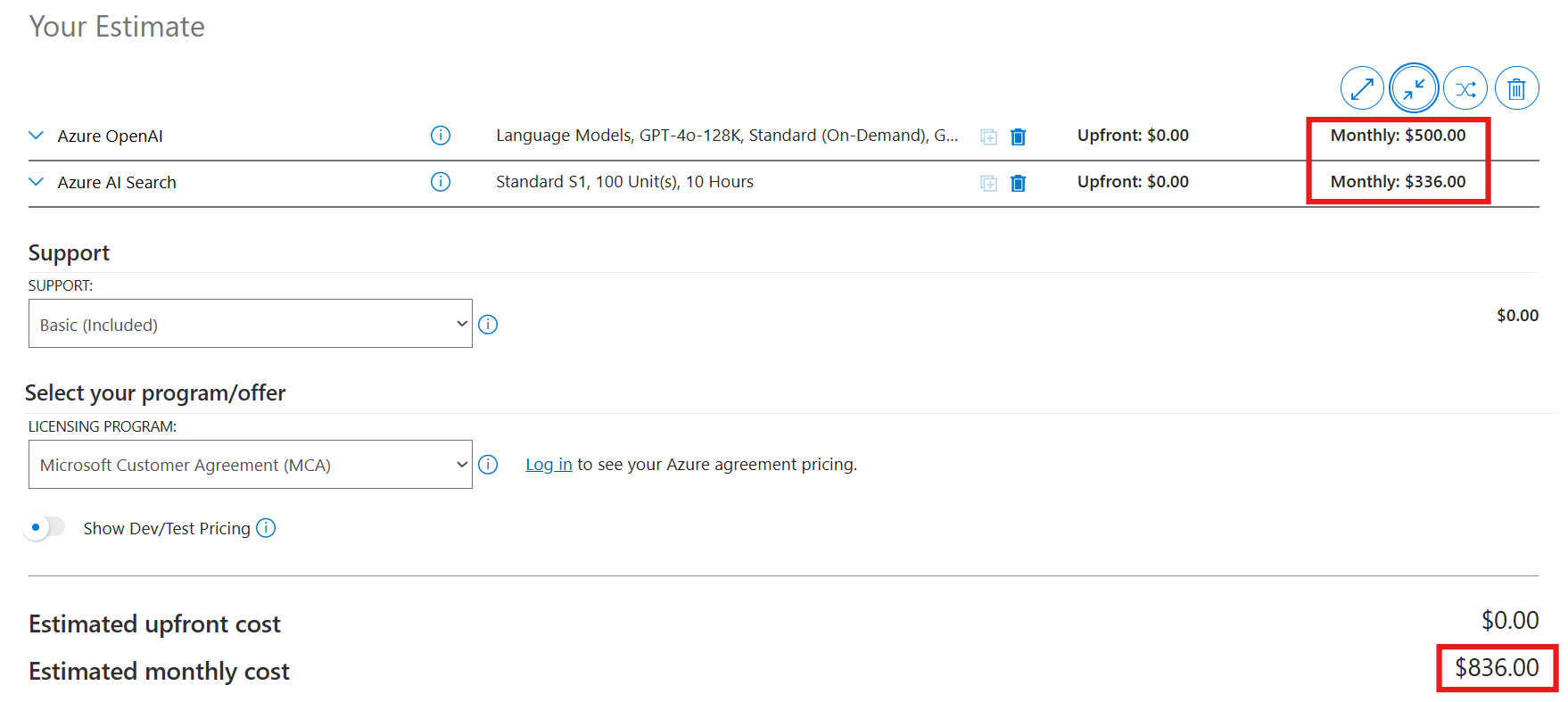Click the Log in link
1568x702 pixels.
click(549, 465)
